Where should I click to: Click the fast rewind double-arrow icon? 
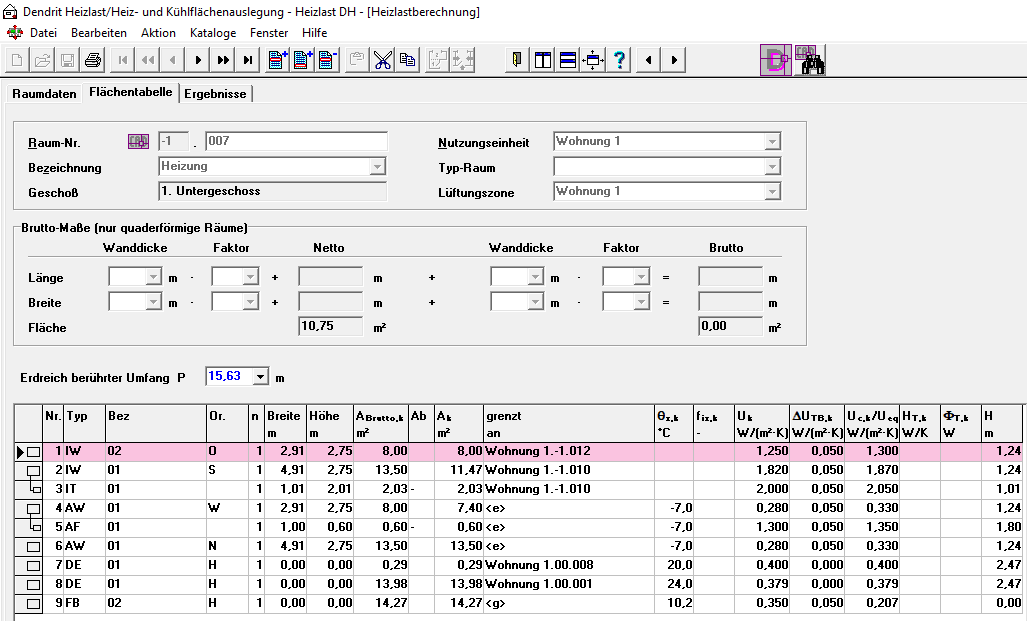click(148, 60)
